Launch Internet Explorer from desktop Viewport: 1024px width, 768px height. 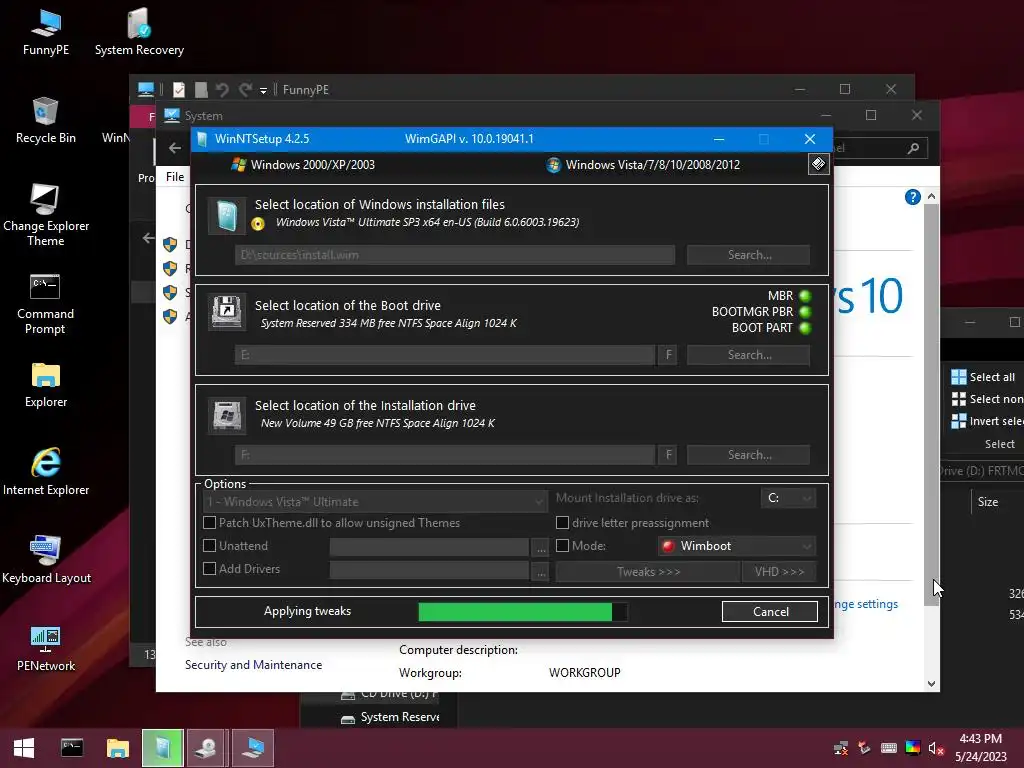(46, 472)
